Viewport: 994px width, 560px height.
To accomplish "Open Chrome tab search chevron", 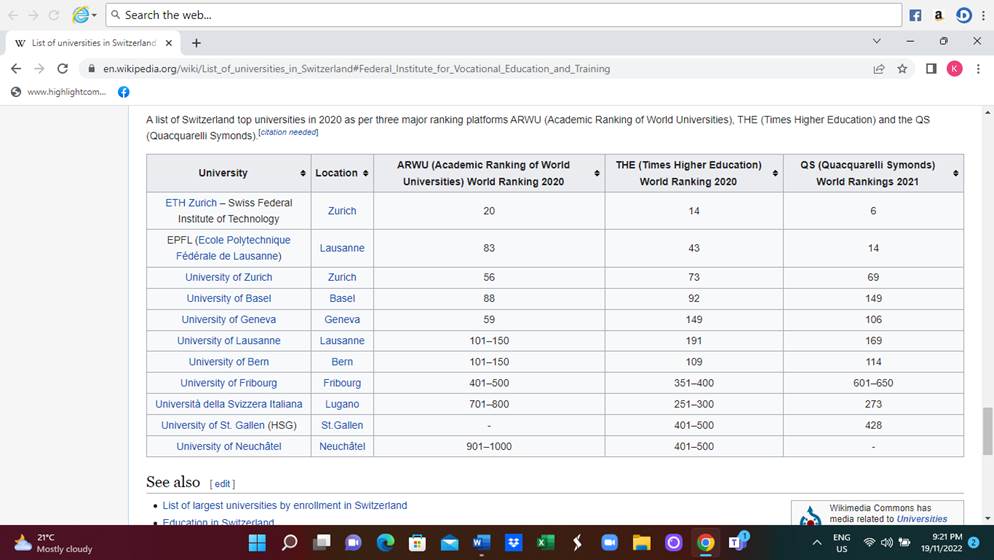I will click(877, 41).
